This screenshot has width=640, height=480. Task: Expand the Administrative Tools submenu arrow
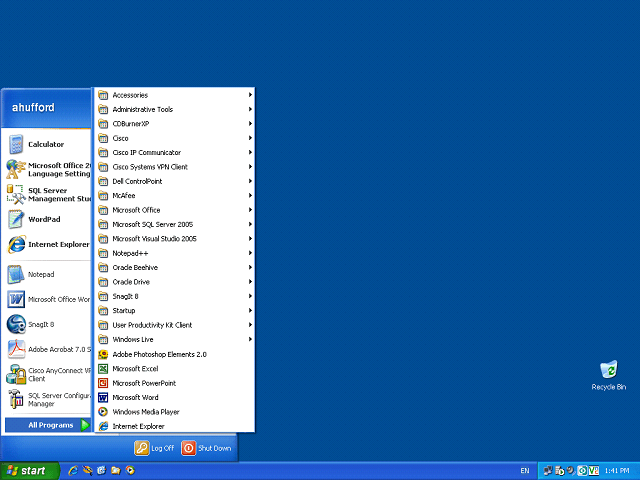click(250, 109)
